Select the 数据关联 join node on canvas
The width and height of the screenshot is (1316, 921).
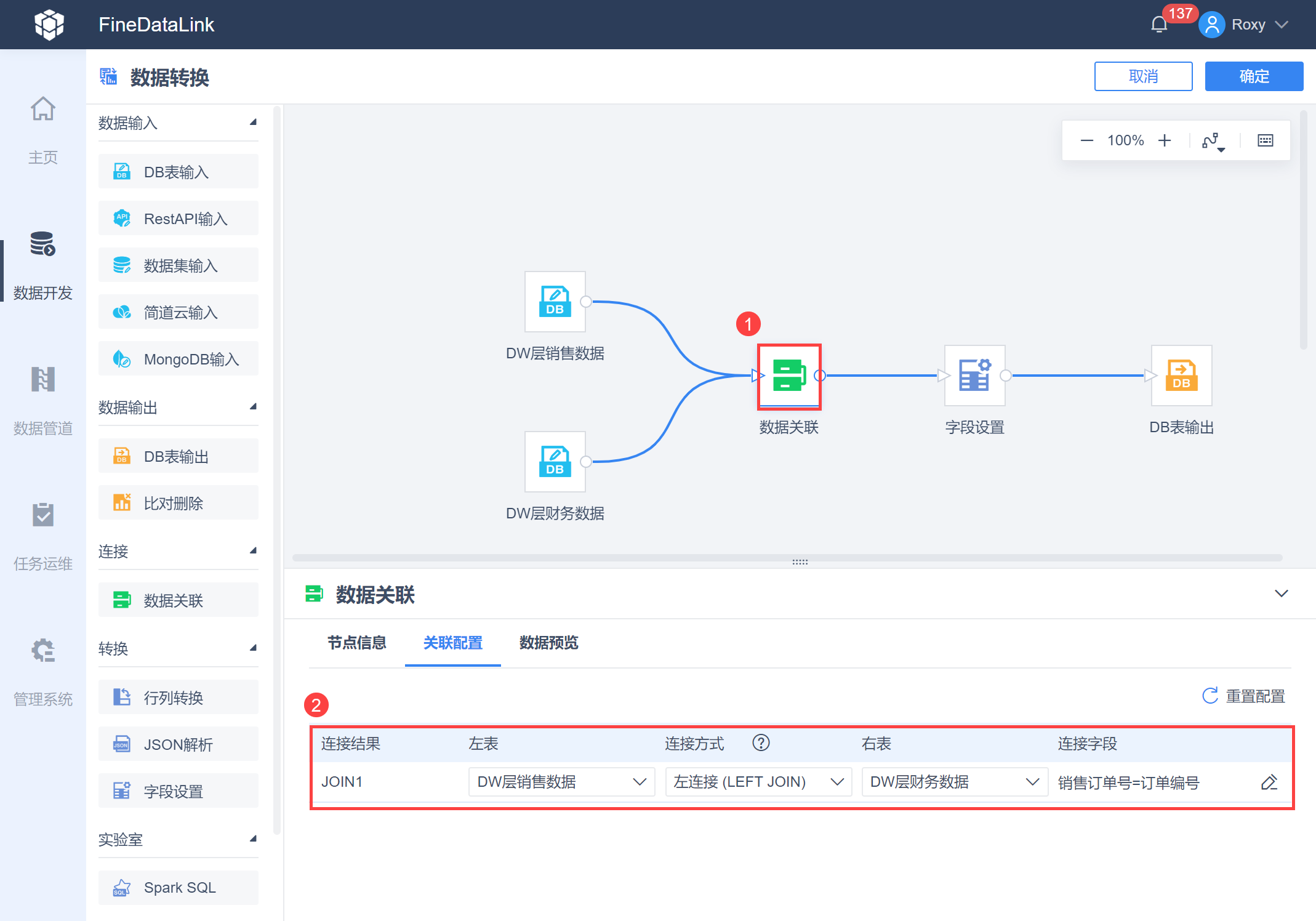(789, 376)
